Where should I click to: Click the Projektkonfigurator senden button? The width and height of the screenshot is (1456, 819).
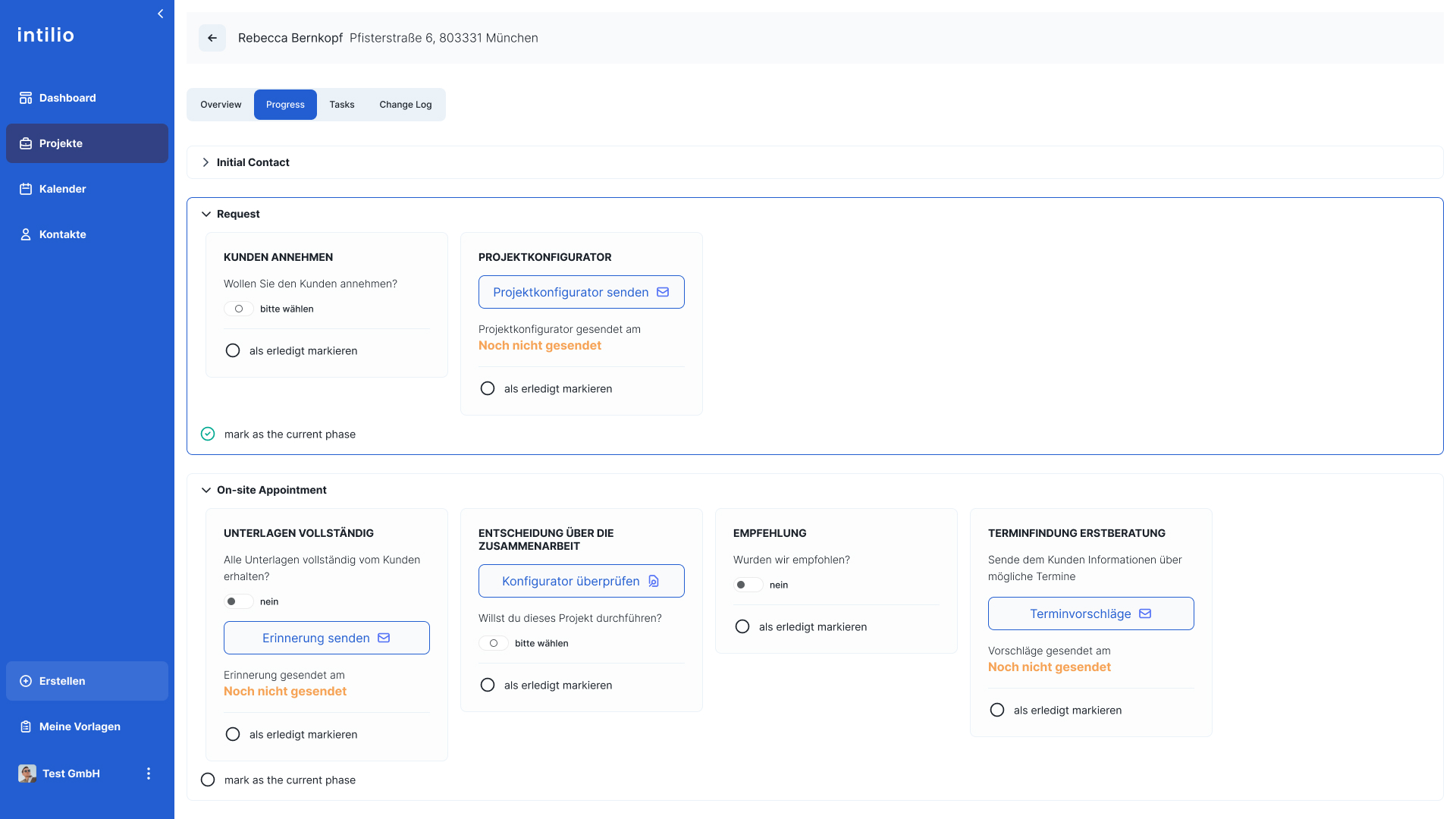(581, 292)
